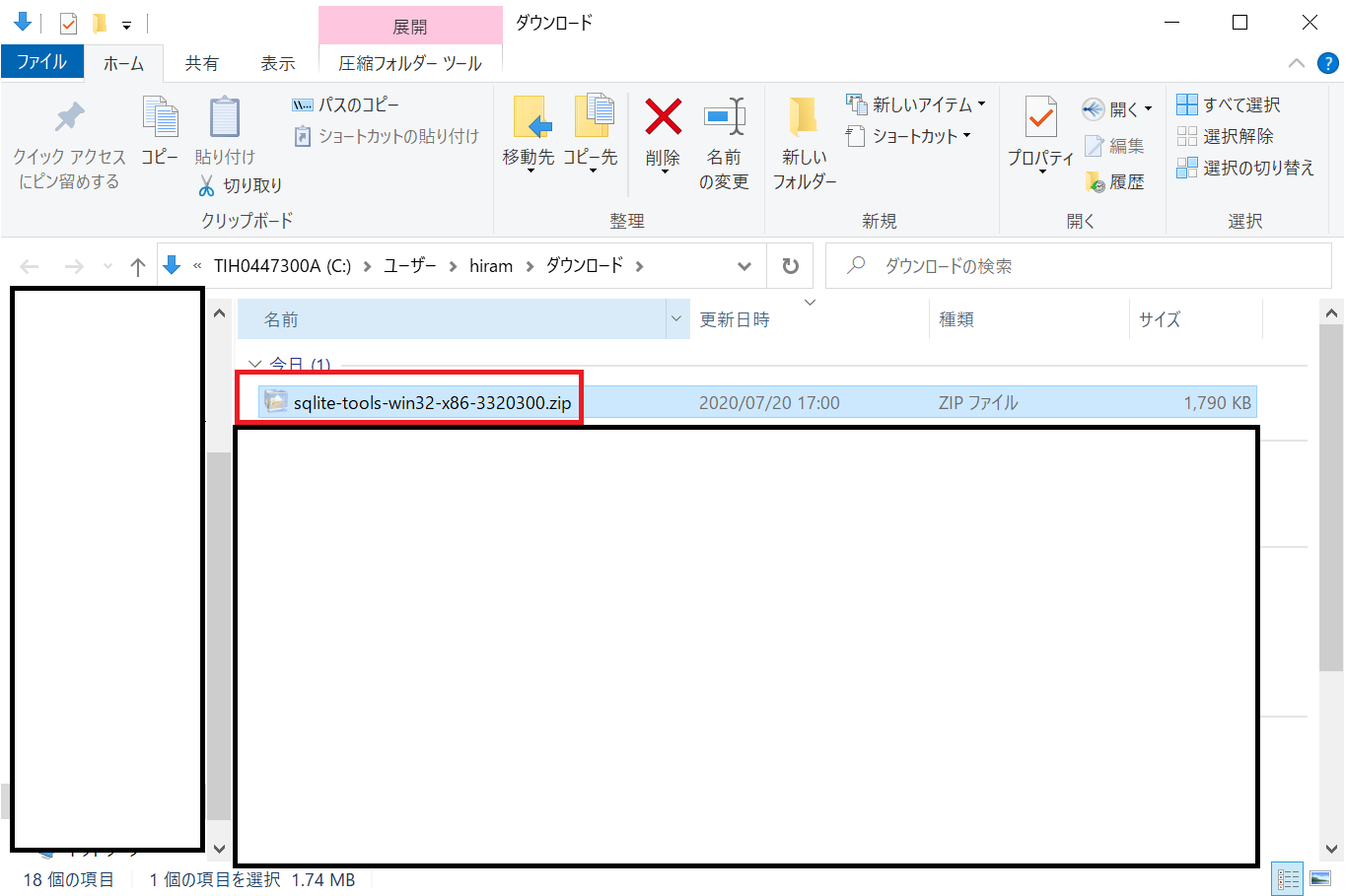
Task: Click Edit (編集) in ribbon
Action: click(x=1114, y=146)
